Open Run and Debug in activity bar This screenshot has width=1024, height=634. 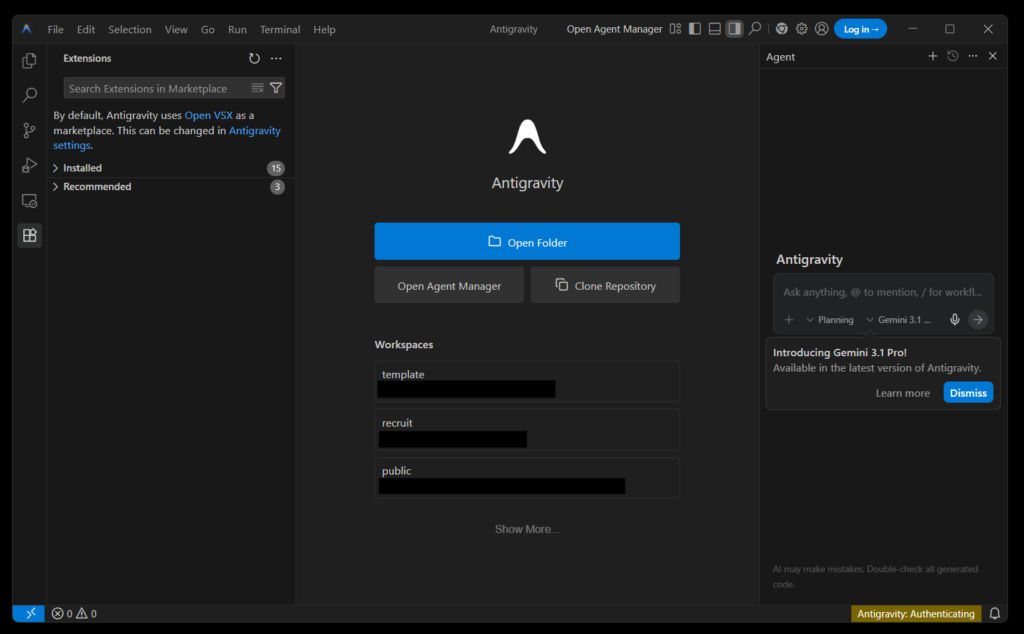[x=29, y=165]
